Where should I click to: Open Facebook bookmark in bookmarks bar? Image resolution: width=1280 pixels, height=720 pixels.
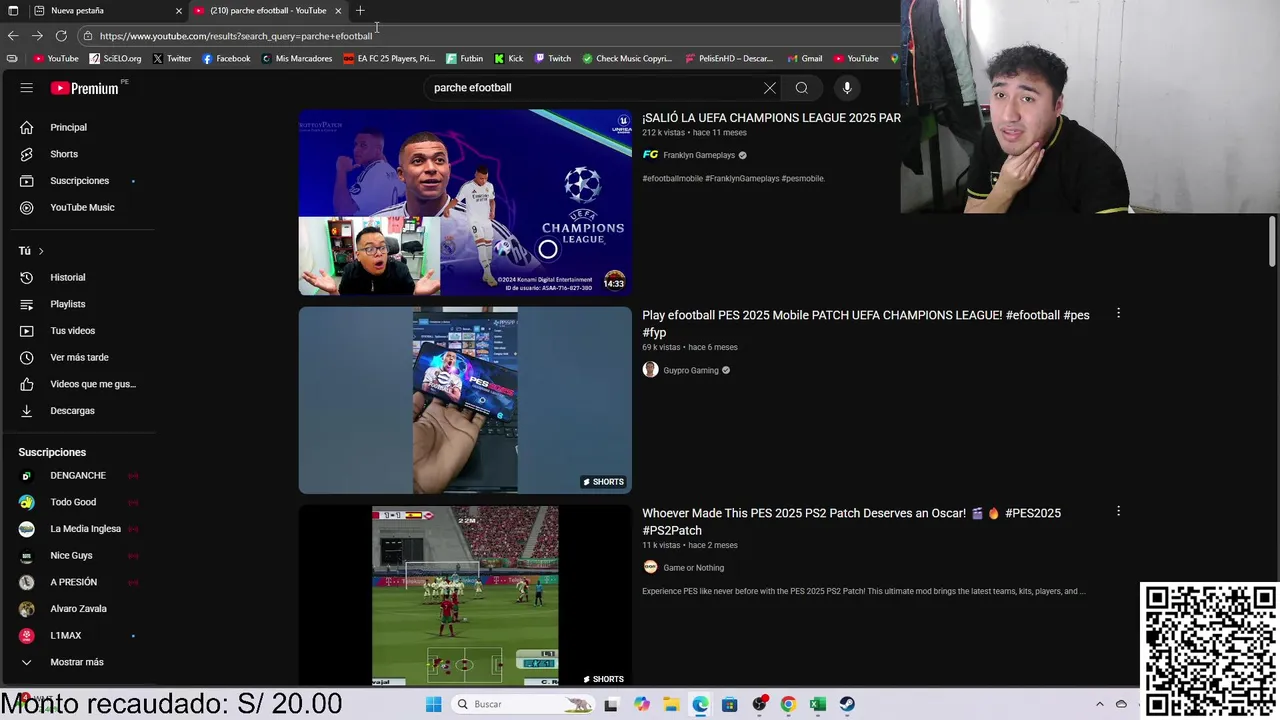click(226, 58)
